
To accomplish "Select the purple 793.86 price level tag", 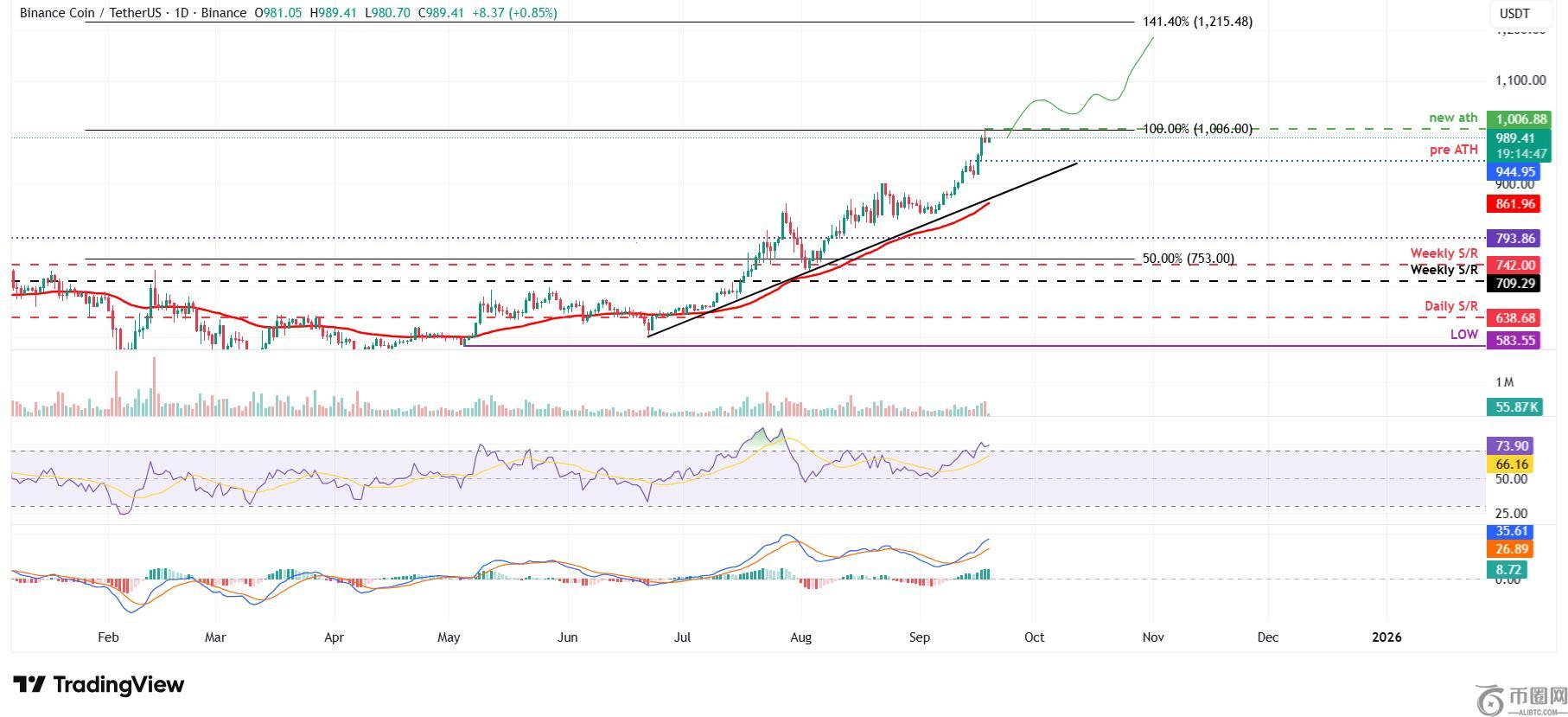I will 1511,239.
